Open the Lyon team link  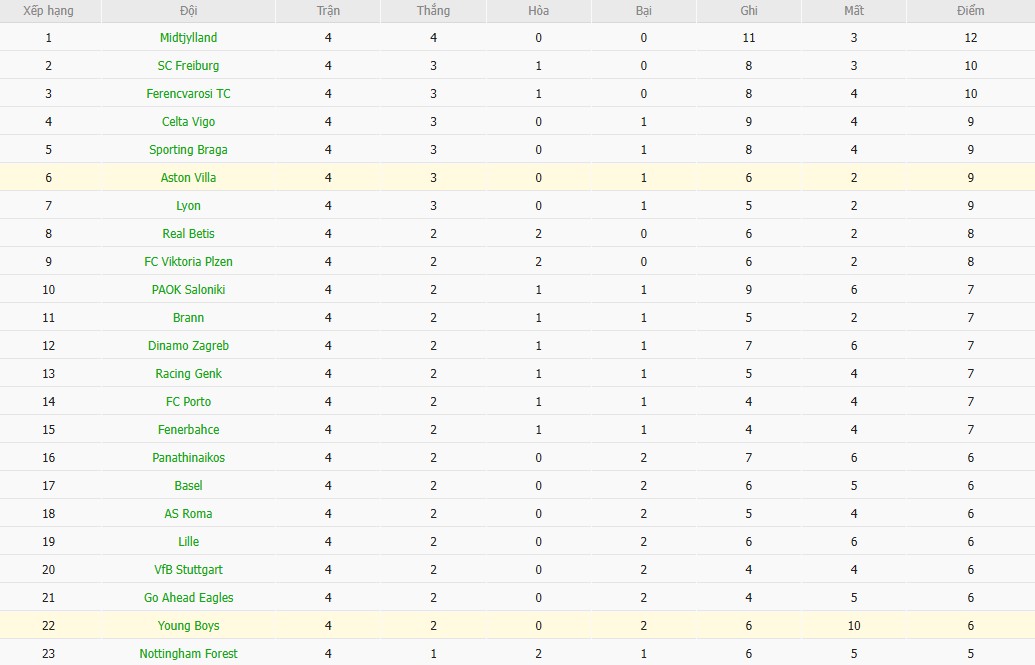[x=188, y=206]
